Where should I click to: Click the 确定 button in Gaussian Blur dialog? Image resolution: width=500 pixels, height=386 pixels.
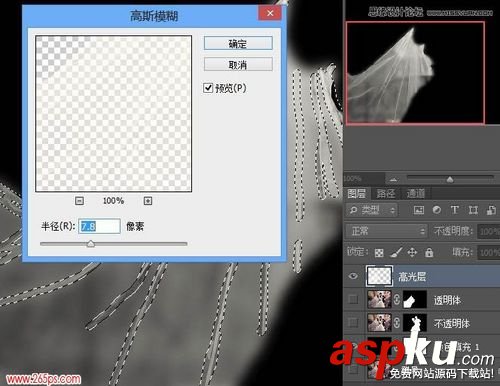point(238,43)
